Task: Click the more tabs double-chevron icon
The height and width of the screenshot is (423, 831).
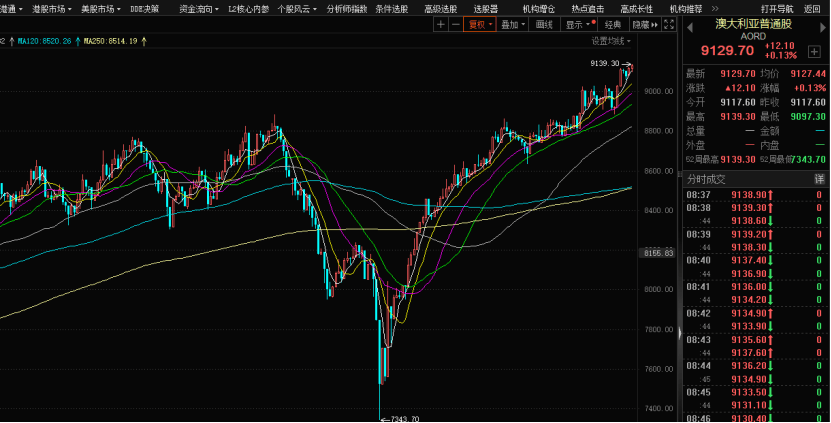Action: [717, 8]
